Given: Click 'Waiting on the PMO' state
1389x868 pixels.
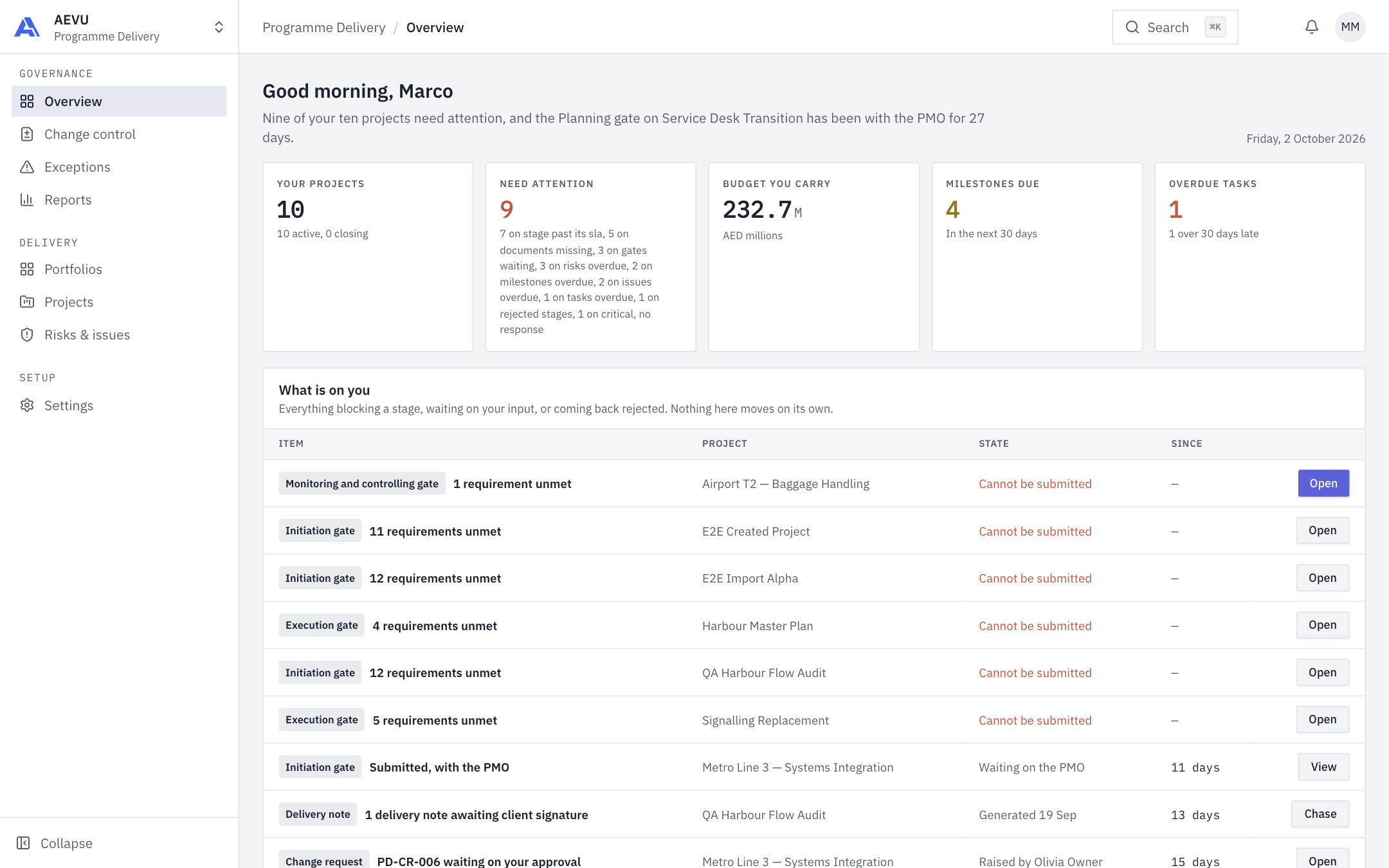Looking at the screenshot, I should 1031,767.
